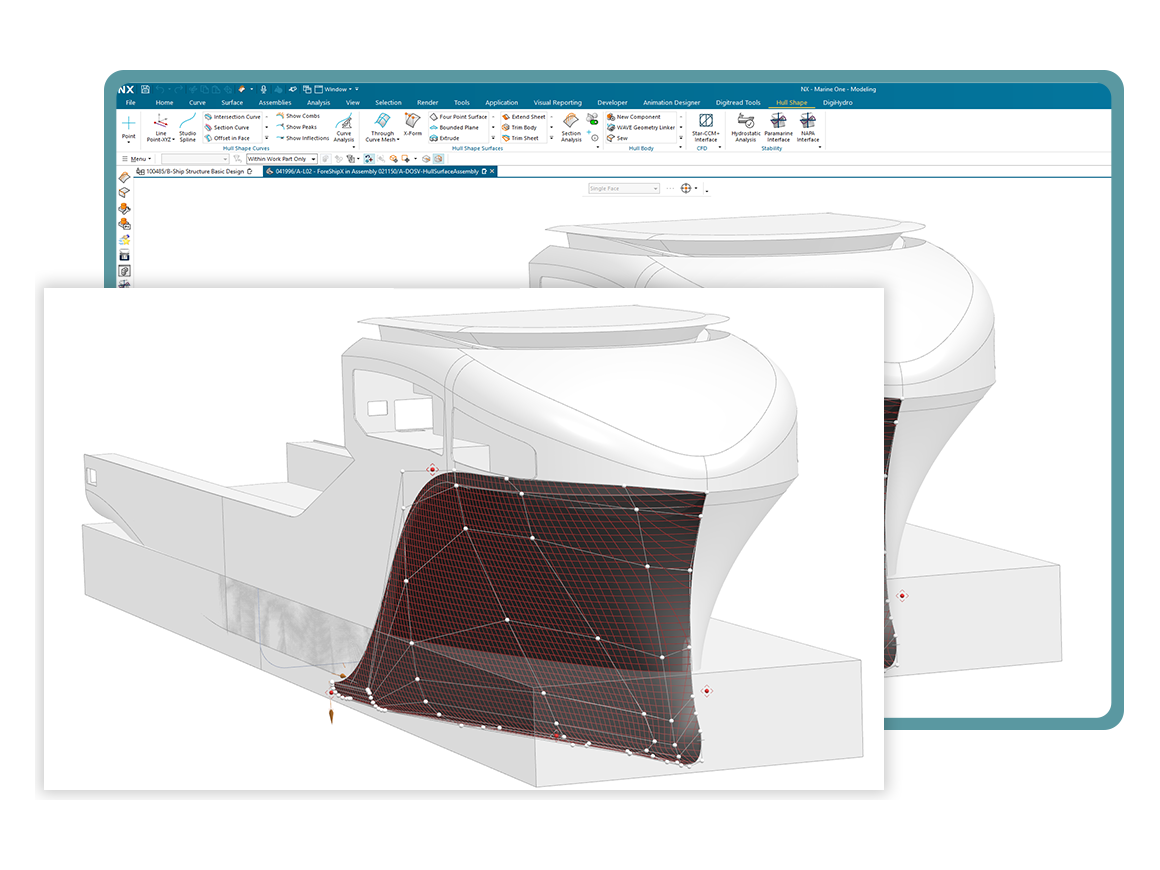The width and height of the screenshot is (1160, 870).
Task: Create an Intersection Curve
Action: coord(232,117)
